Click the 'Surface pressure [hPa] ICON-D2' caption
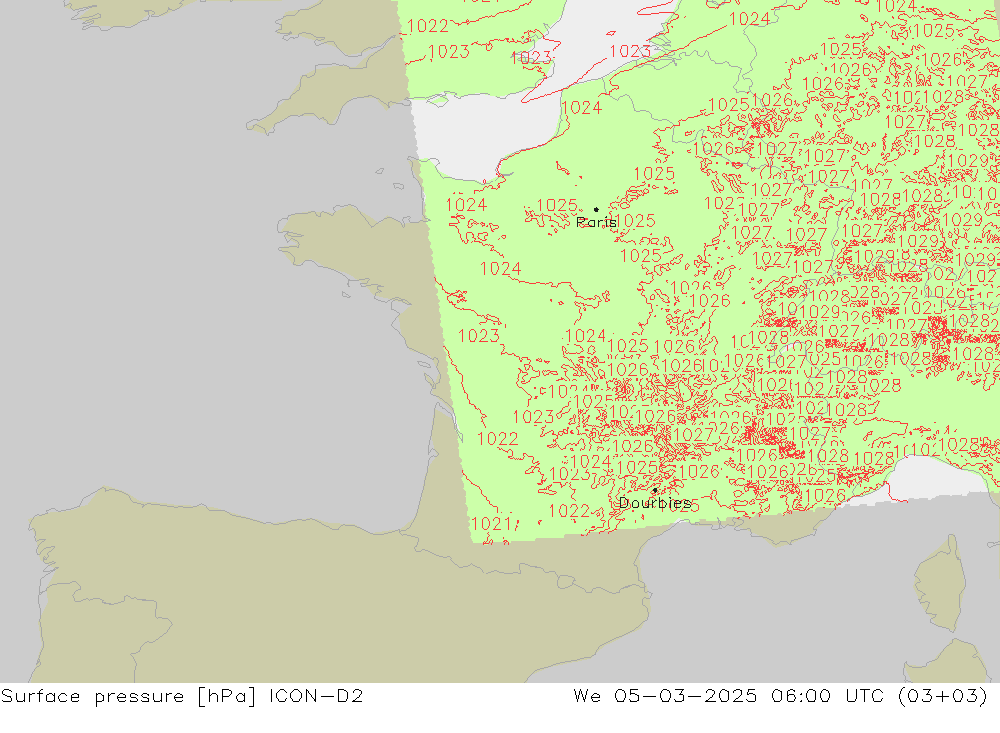Screen dimensions: 1000x733 [182, 696]
